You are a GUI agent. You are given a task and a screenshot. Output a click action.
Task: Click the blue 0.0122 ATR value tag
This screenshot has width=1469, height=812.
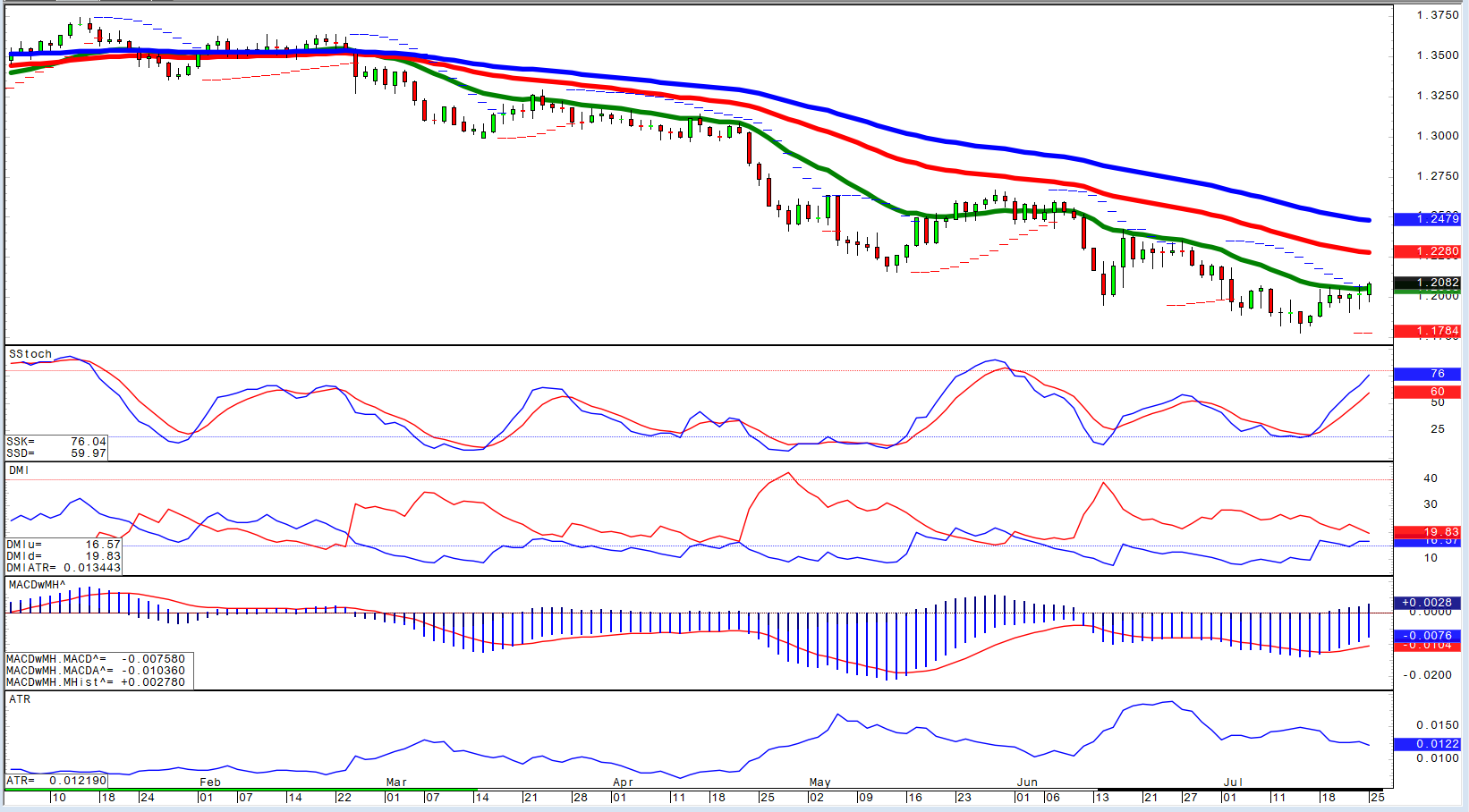click(x=1427, y=744)
